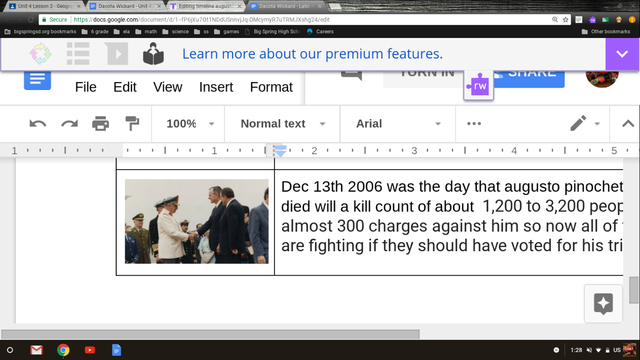Open Gmail from the shelf
Image resolution: width=640 pixels, height=360 pixels.
pos(36,350)
